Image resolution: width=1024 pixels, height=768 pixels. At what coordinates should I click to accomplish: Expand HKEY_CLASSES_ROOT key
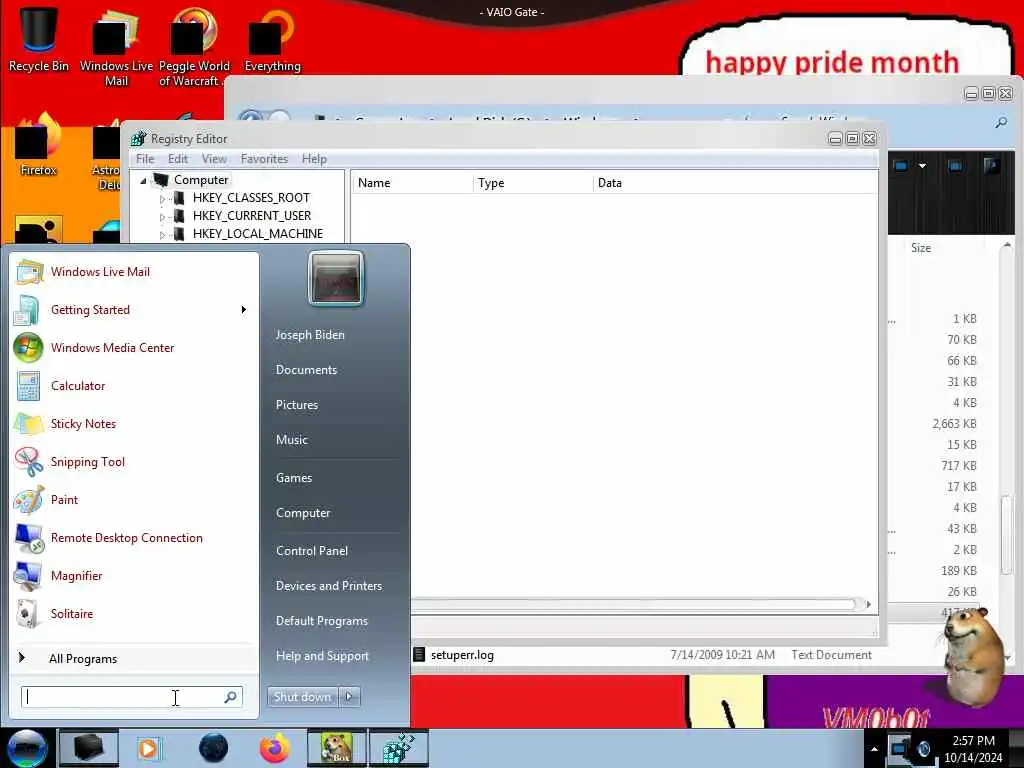163,199
